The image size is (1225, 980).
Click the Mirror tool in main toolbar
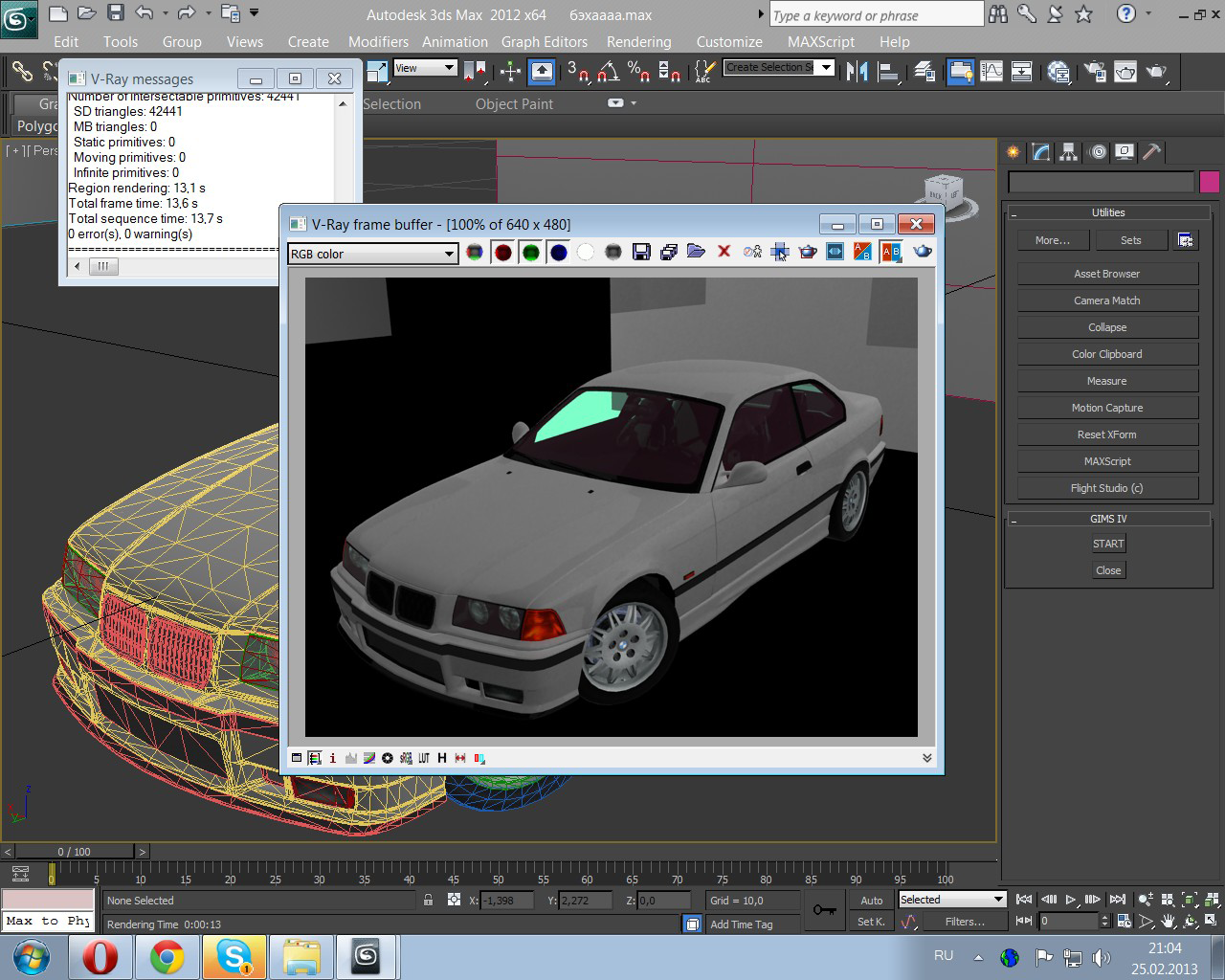(857, 72)
